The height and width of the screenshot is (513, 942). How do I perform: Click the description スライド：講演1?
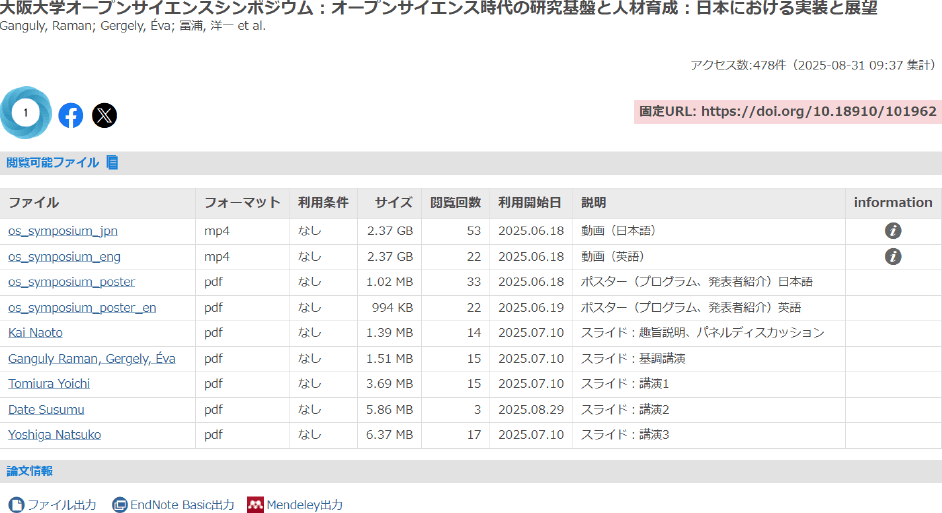[x=625, y=384]
